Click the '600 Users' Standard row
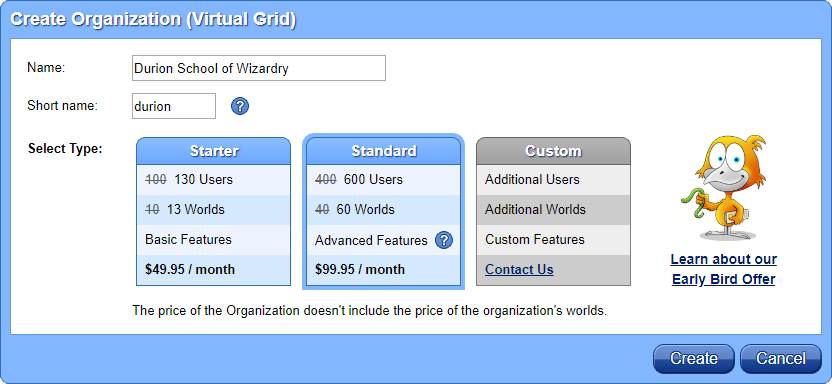The width and height of the screenshot is (832, 384). tap(384, 180)
